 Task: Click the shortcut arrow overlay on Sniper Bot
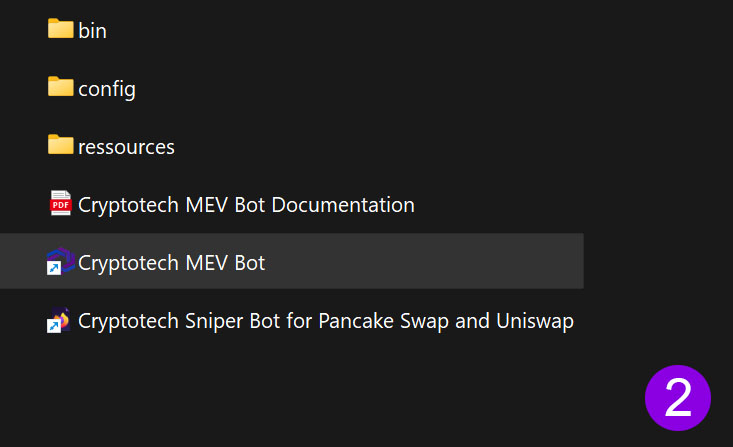tap(54, 326)
